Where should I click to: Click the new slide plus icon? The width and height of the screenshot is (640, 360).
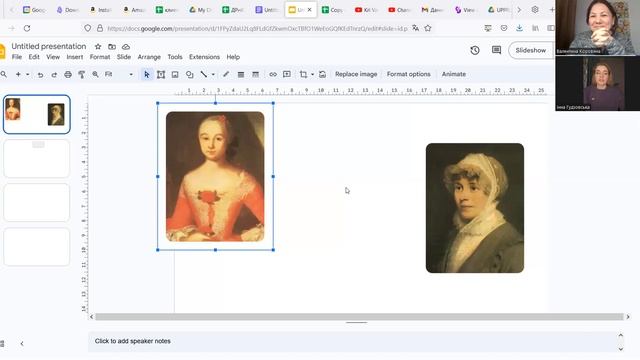point(18,74)
